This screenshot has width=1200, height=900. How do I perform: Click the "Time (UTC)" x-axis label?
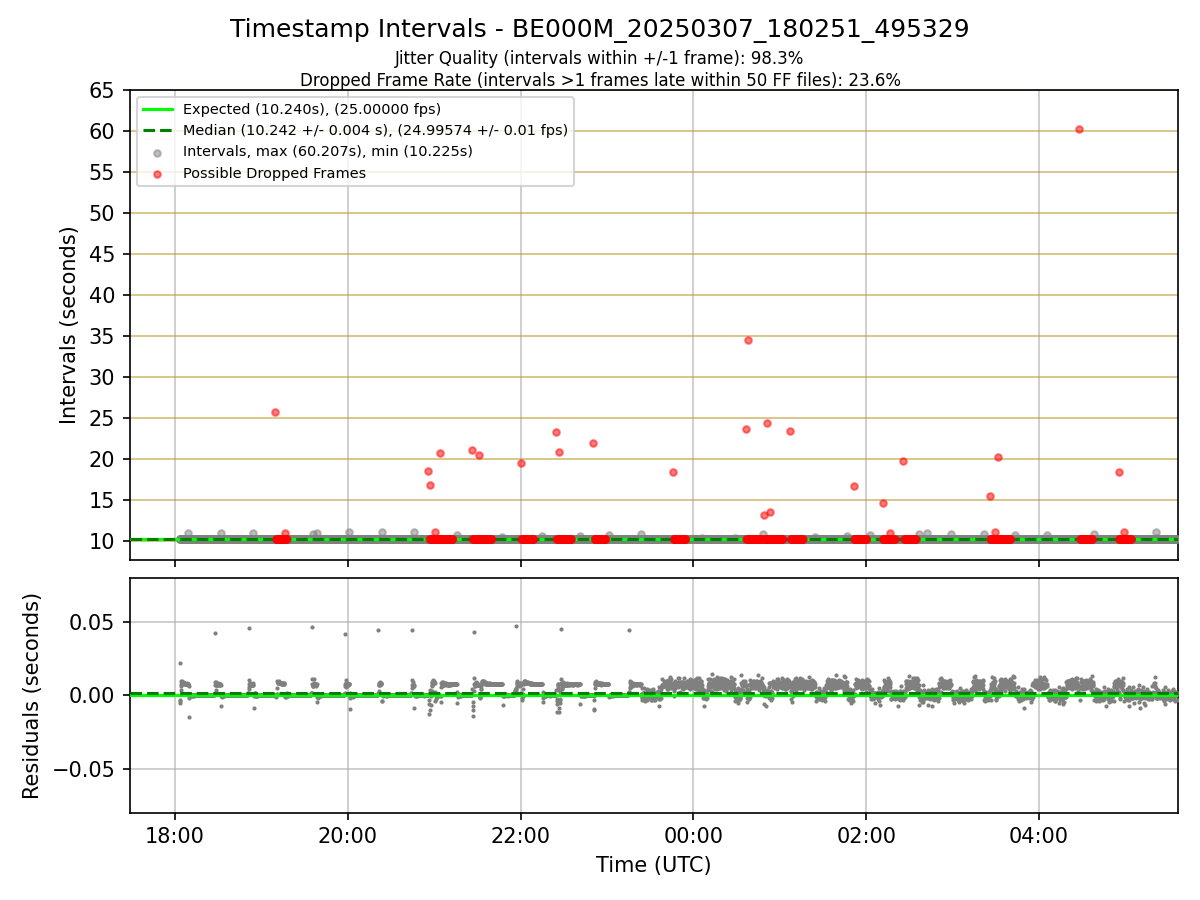653,865
